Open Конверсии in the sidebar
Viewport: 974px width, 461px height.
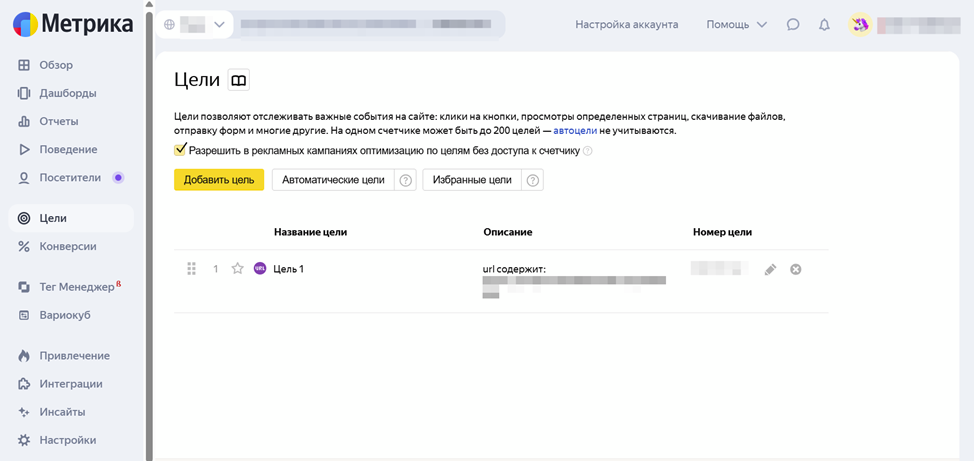coord(67,246)
